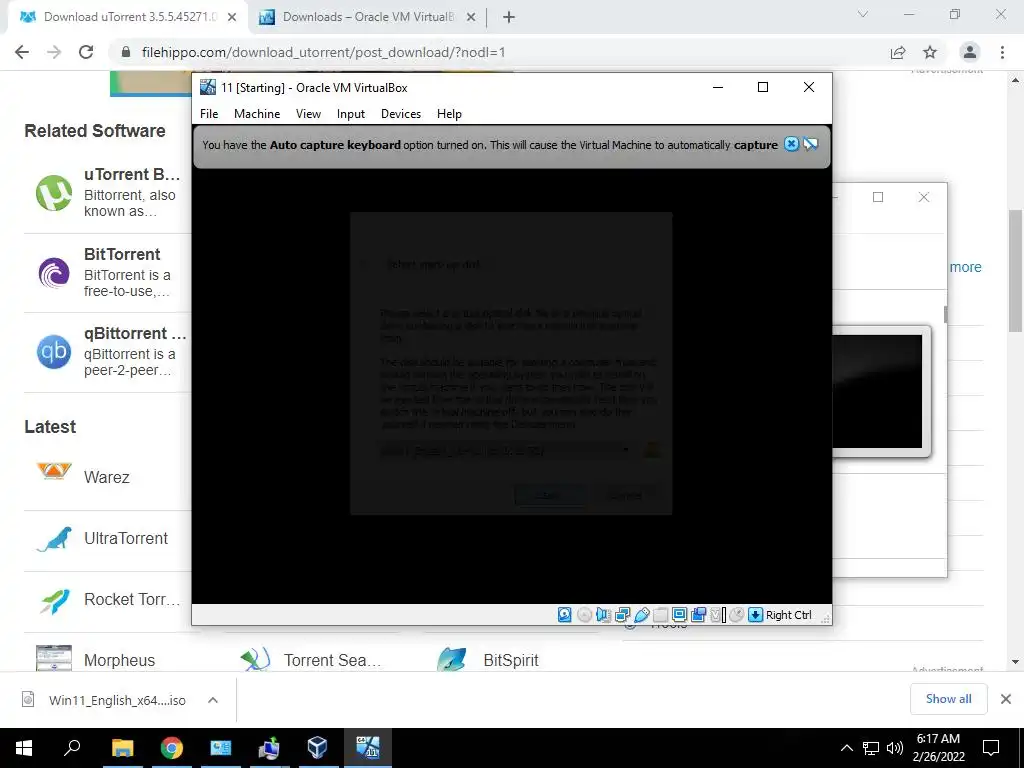The image size is (1024, 768).
Task: Close the Download uTorrent tab
Action: 232,18
